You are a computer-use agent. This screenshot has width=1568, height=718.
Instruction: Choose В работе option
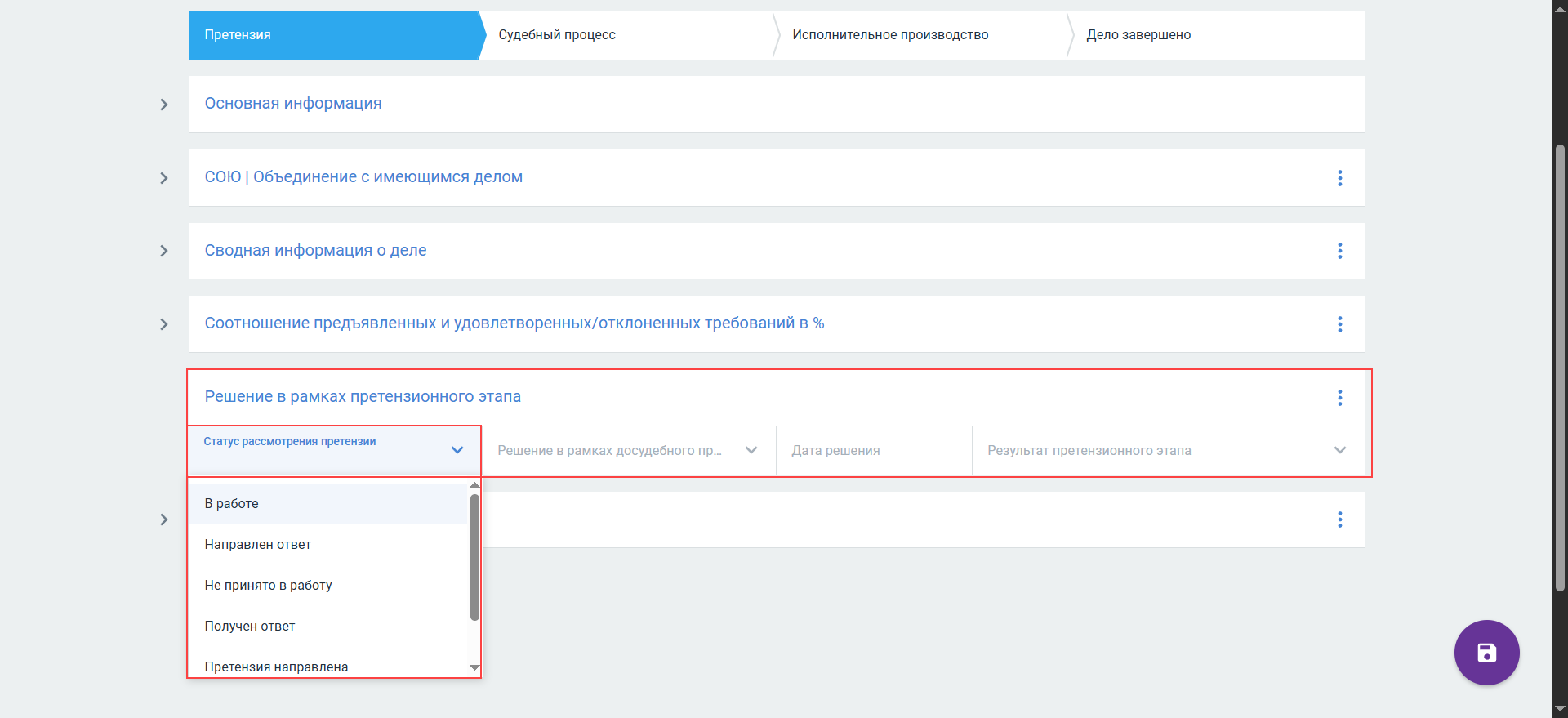tap(329, 504)
